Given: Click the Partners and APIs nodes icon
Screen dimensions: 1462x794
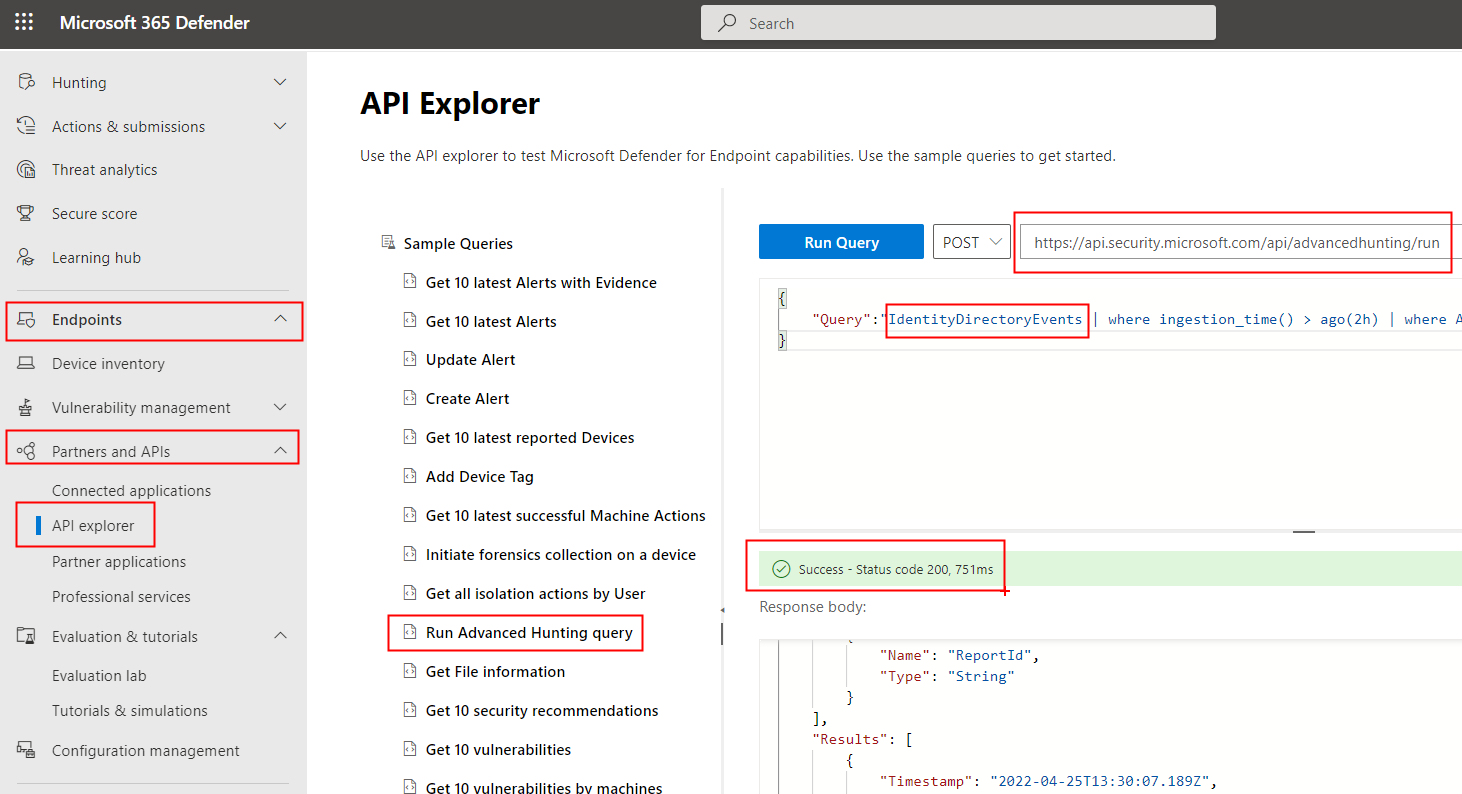Looking at the screenshot, I should (x=27, y=451).
